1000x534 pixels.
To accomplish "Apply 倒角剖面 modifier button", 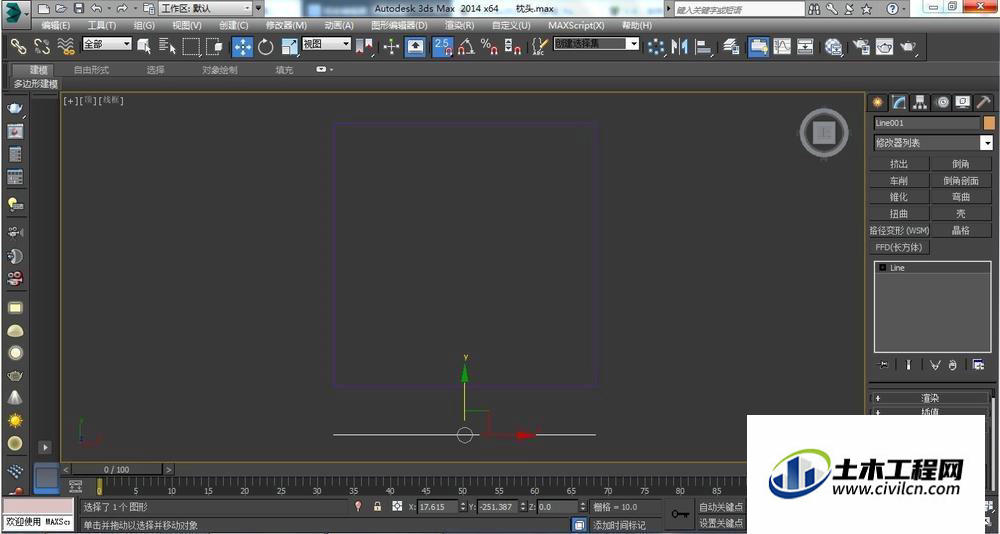I will (960, 181).
